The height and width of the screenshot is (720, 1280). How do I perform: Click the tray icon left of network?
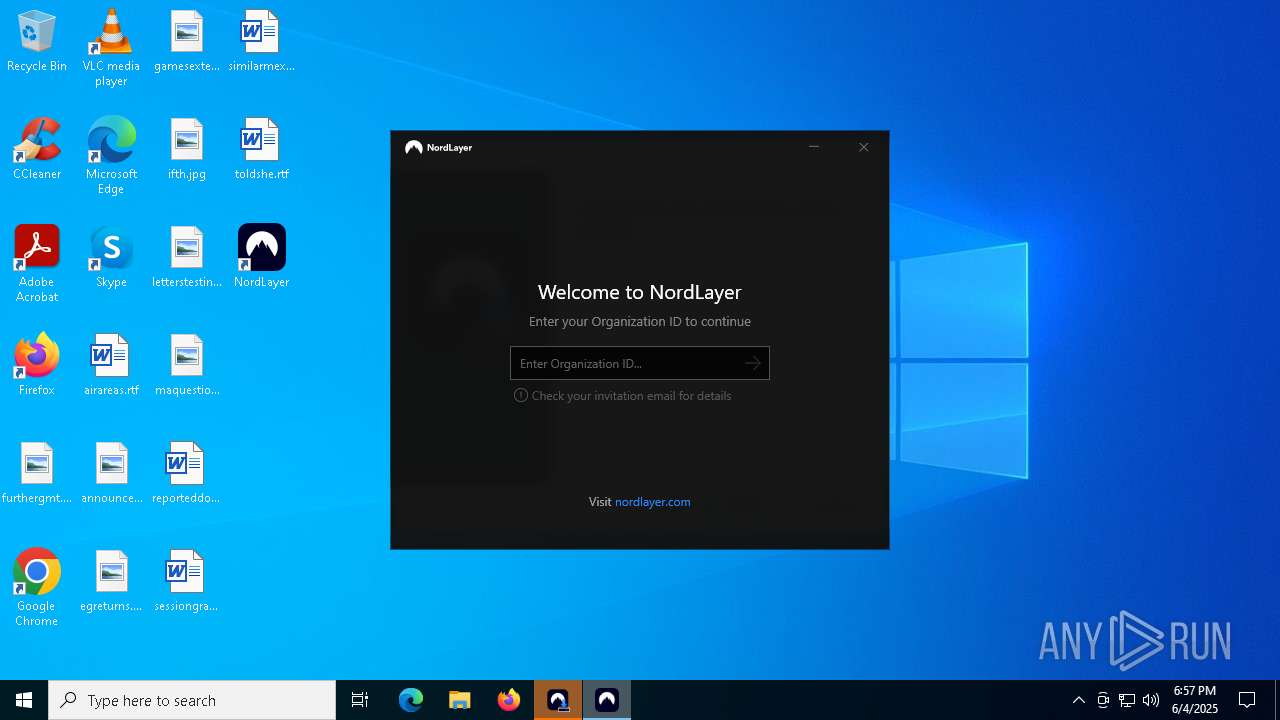point(1103,700)
